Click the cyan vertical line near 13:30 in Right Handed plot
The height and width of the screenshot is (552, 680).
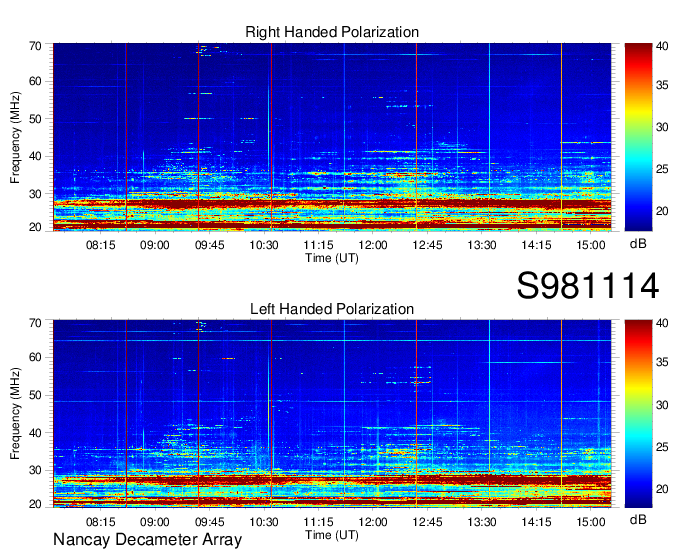[x=489, y=137]
